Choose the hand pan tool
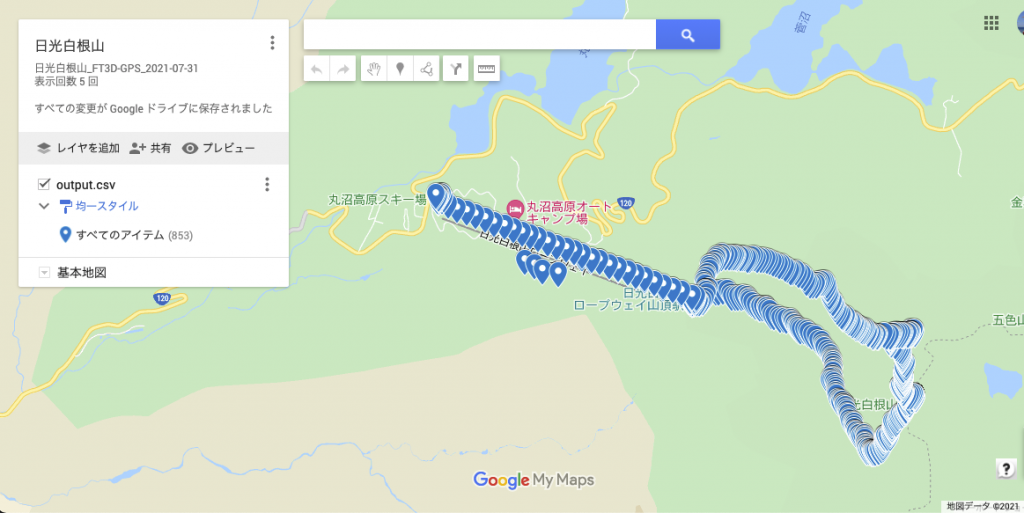This screenshot has height=513, width=1024. tap(374, 69)
